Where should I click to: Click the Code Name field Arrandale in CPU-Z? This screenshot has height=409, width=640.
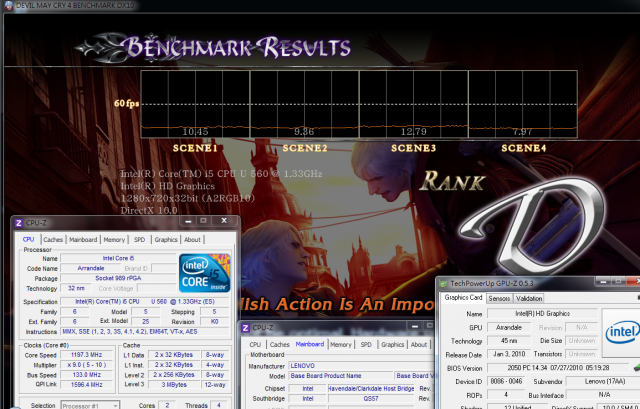(91, 268)
